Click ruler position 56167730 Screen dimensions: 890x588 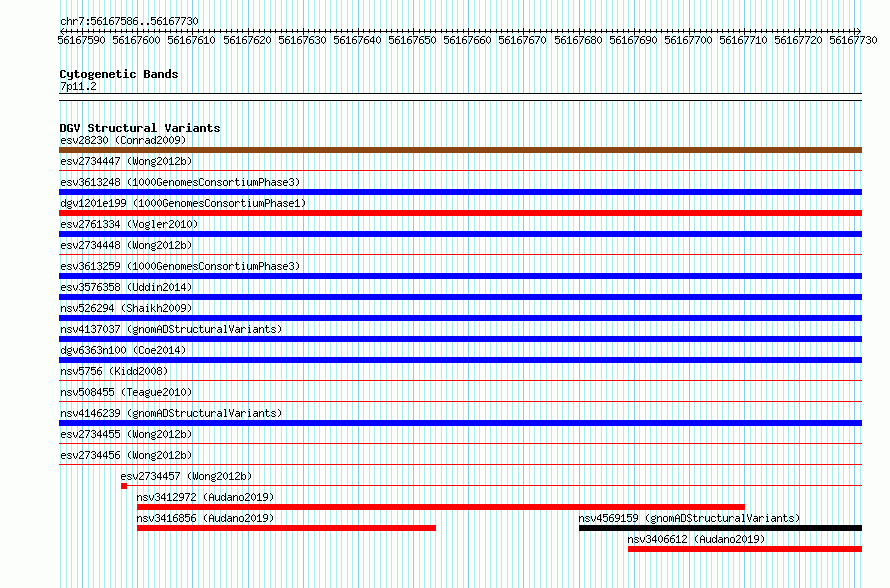[x=853, y=40]
